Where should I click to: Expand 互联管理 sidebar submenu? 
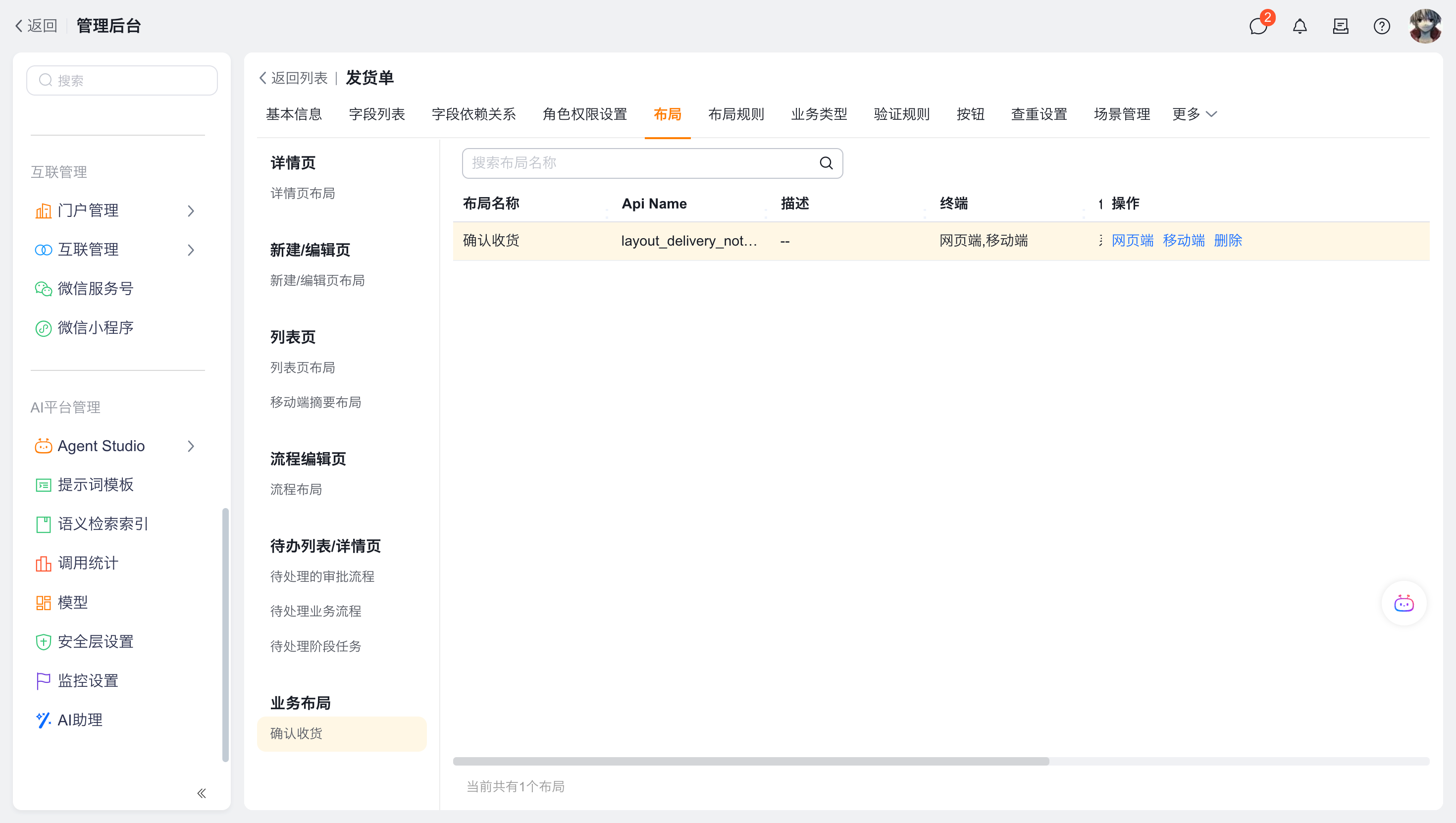[191, 250]
